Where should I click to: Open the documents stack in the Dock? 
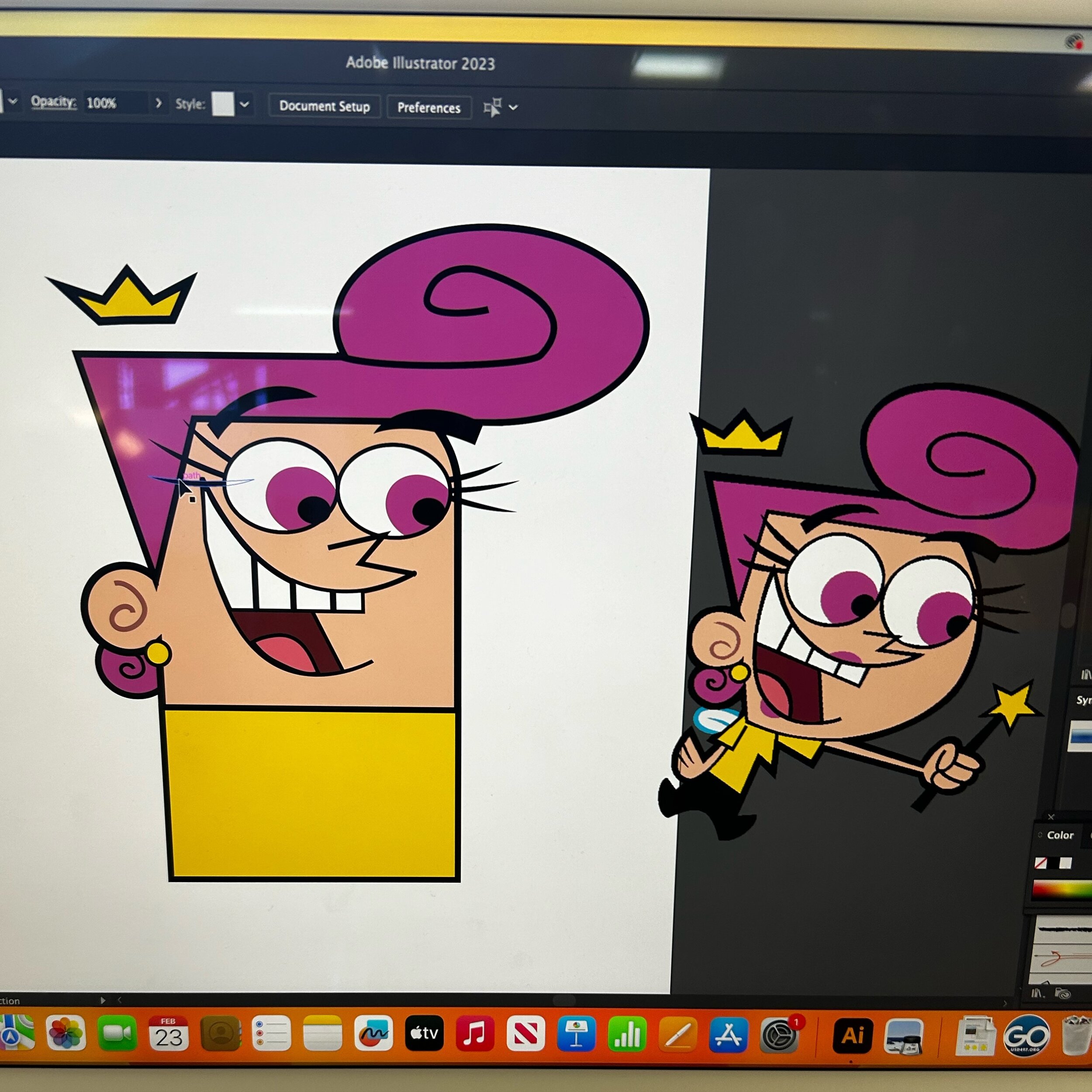tap(975, 1036)
